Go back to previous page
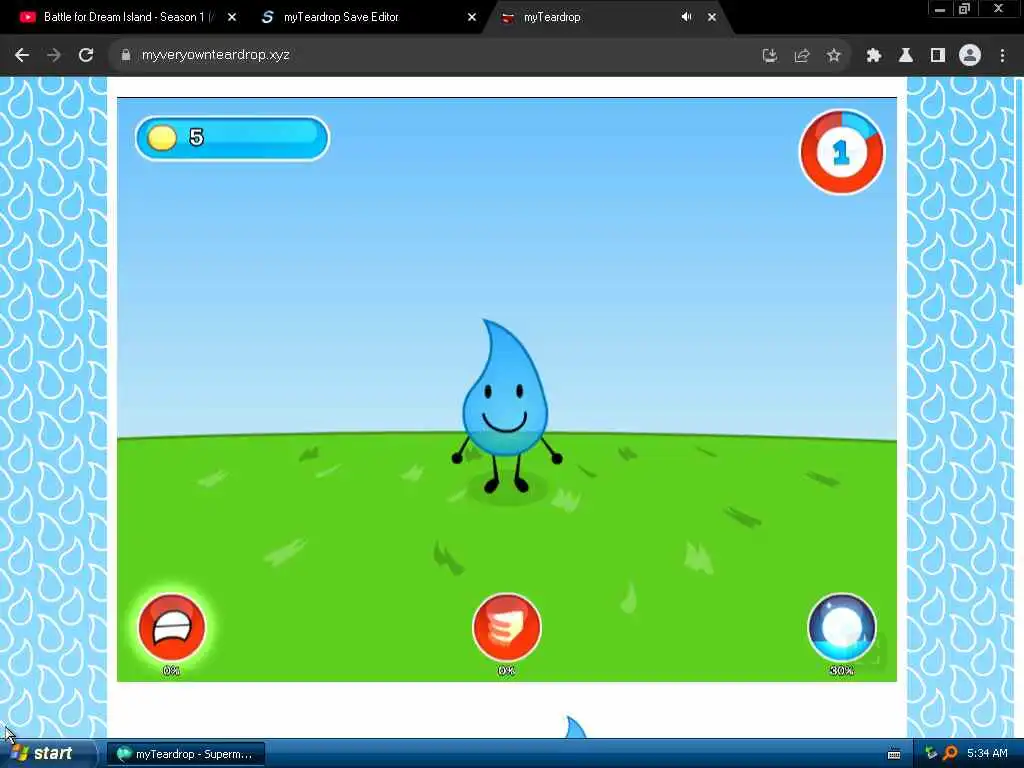This screenshot has width=1024, height=768. (22, 56)
